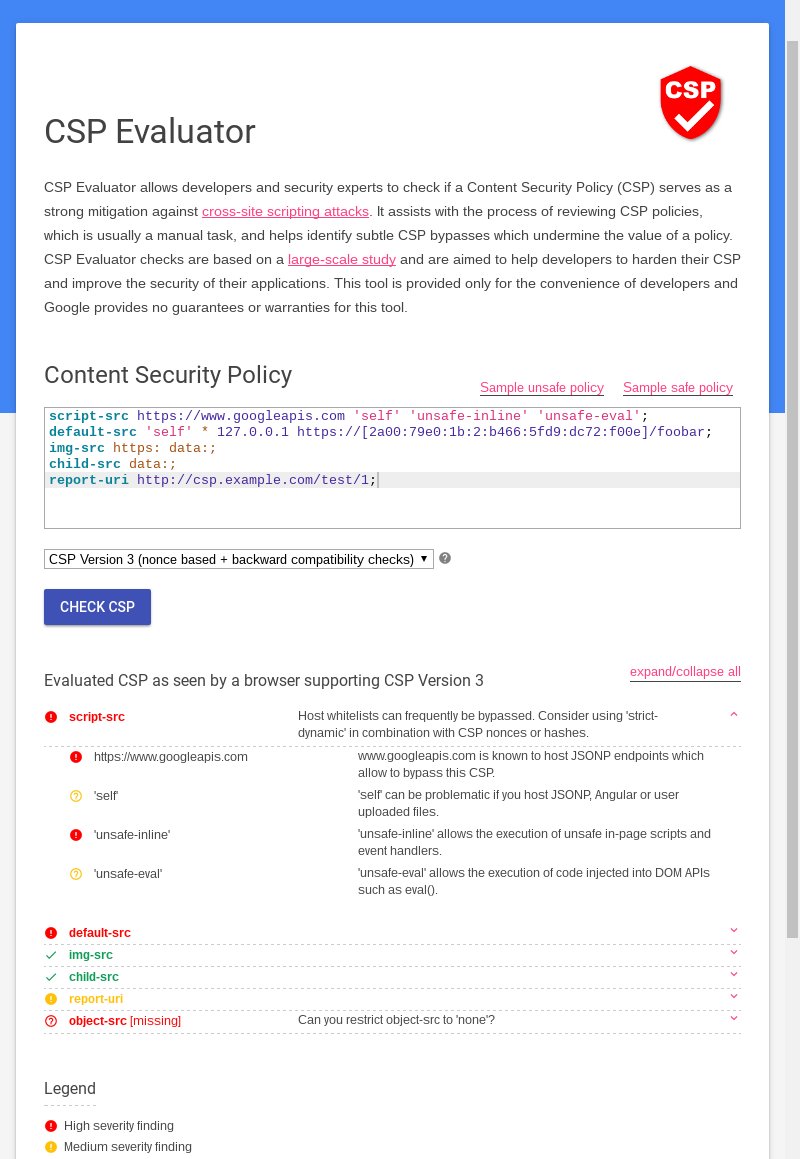Click the 'unsafe-eval' finding label
The height and width of the screenshot is (1159, 800).
pyautogui.click(x=128, y=874)
